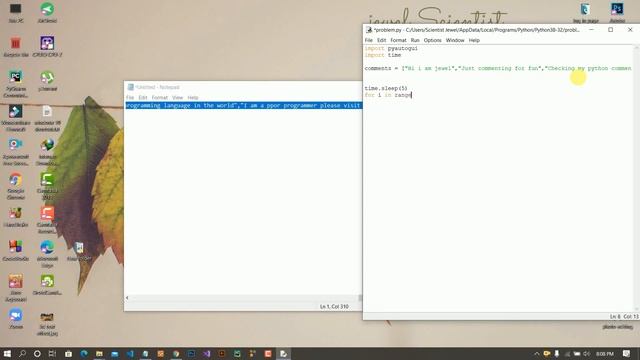Select the PyCharm Community desktop icon
Viewport: 640px width, 360px height.
pos(16,84)
